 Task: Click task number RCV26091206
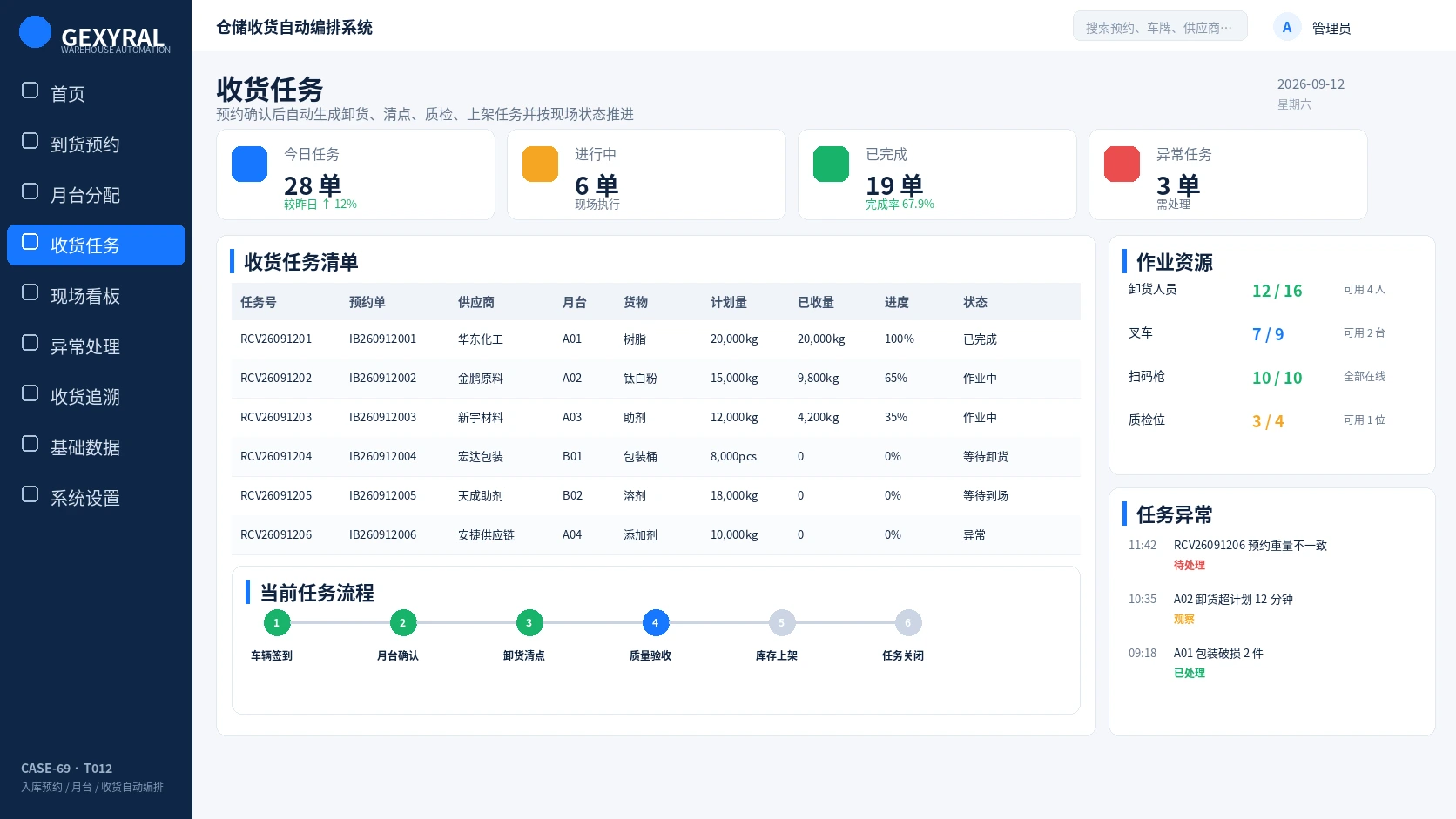coord(276,534)
